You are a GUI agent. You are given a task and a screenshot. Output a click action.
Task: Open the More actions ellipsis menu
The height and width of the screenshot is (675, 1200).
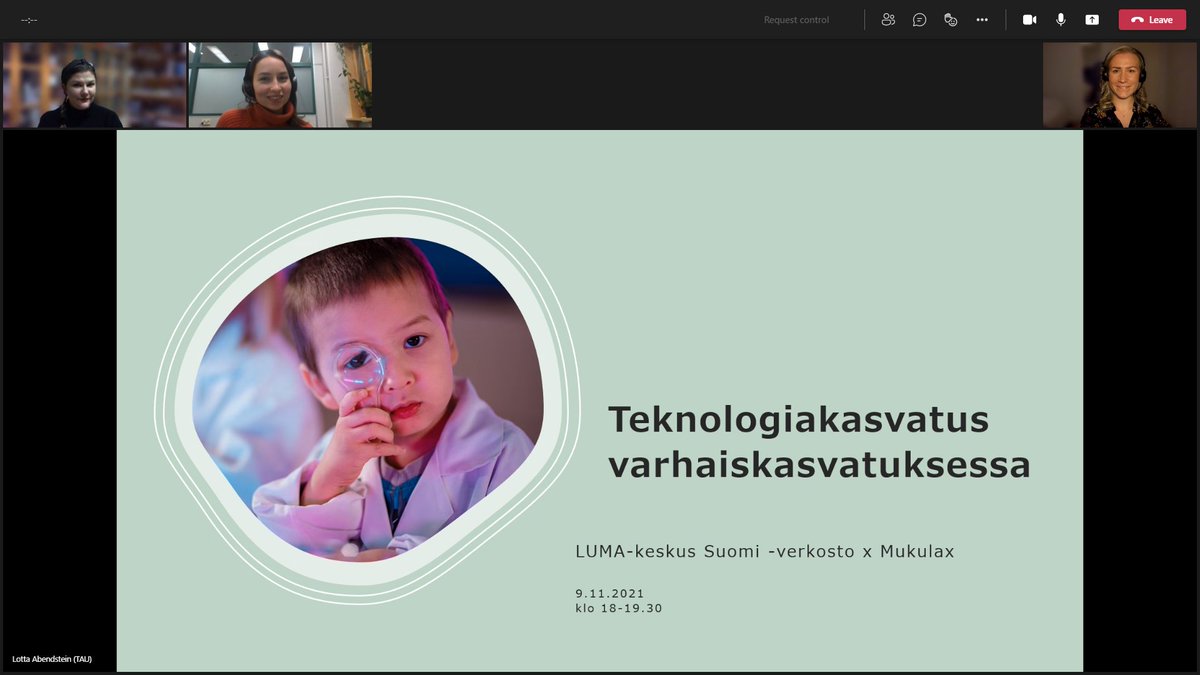(x=982, y=20)
